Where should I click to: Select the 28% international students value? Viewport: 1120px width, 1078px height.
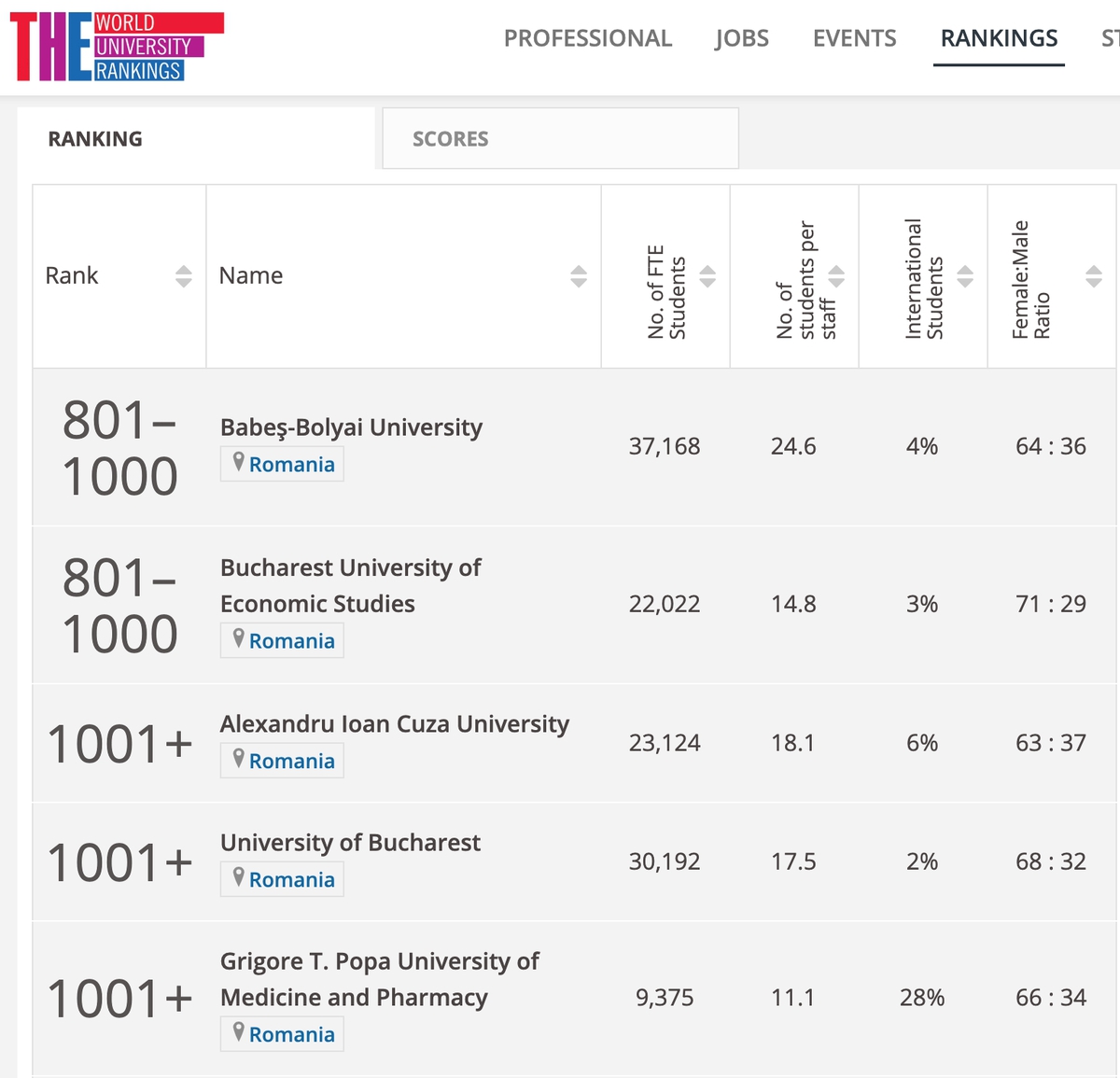click(x=922, y=998)
